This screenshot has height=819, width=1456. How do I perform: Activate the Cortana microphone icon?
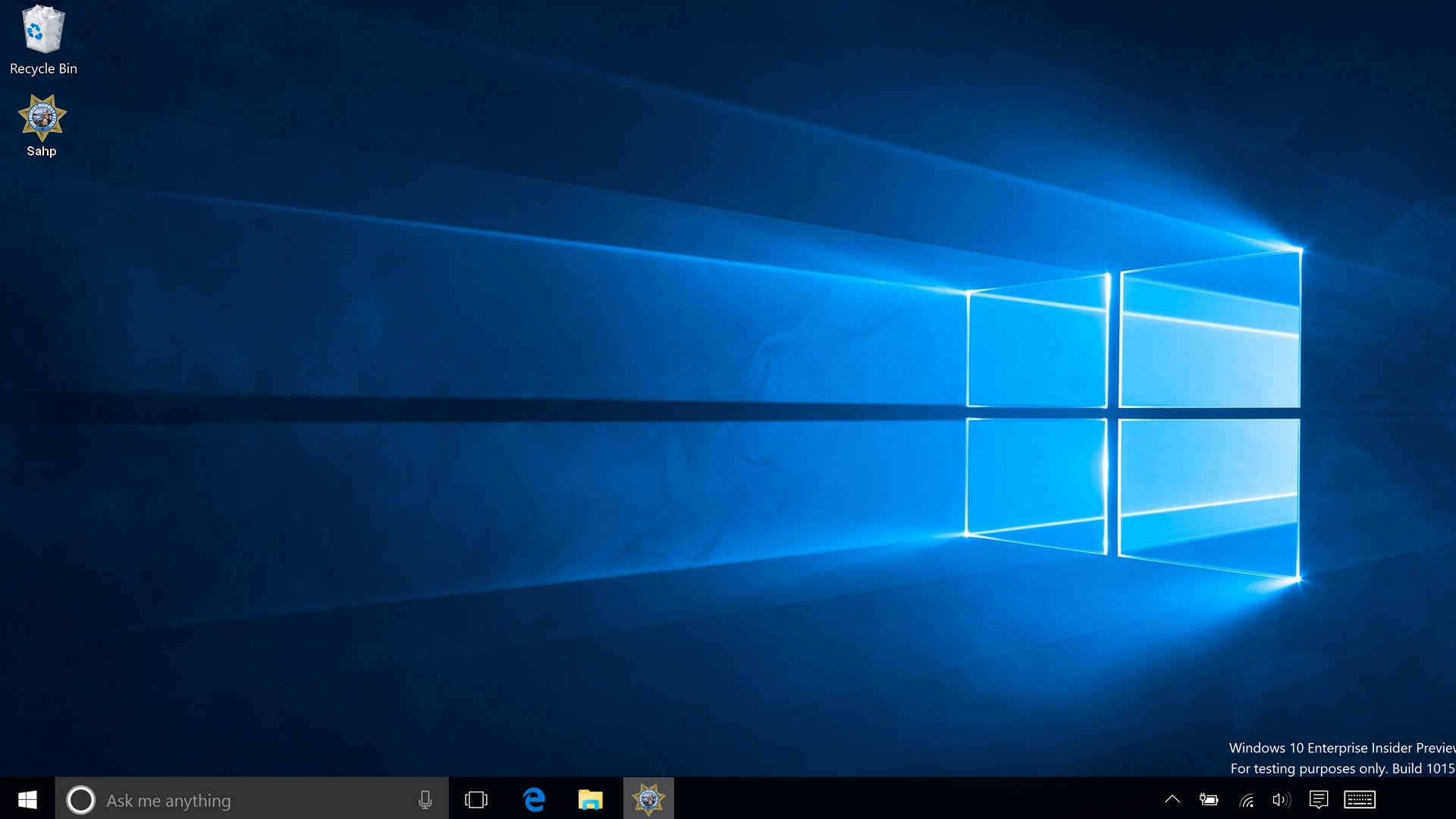point(425,799)
